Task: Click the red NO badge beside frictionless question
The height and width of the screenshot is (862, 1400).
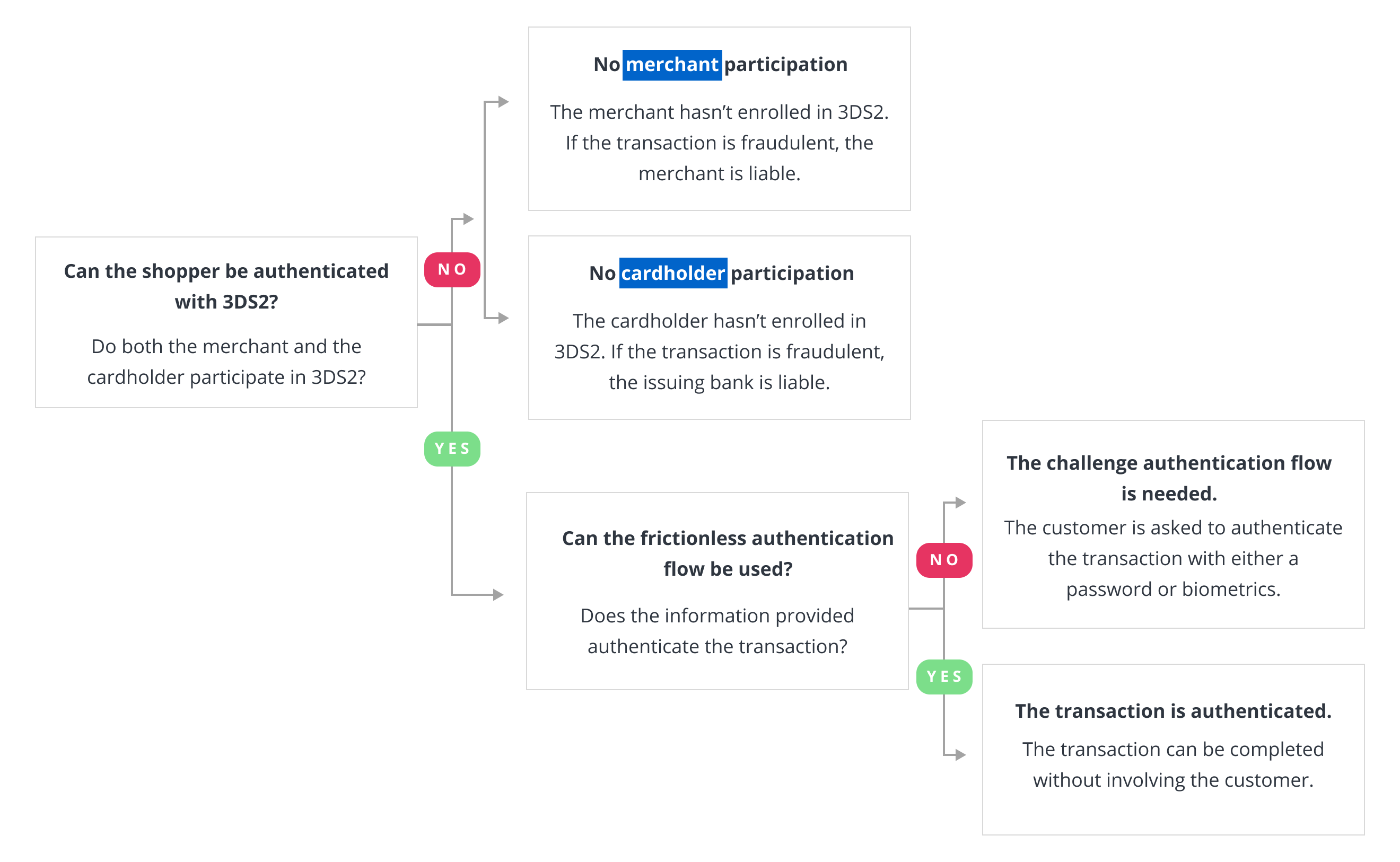Action: pyautogui.click(x=944, y=560)
